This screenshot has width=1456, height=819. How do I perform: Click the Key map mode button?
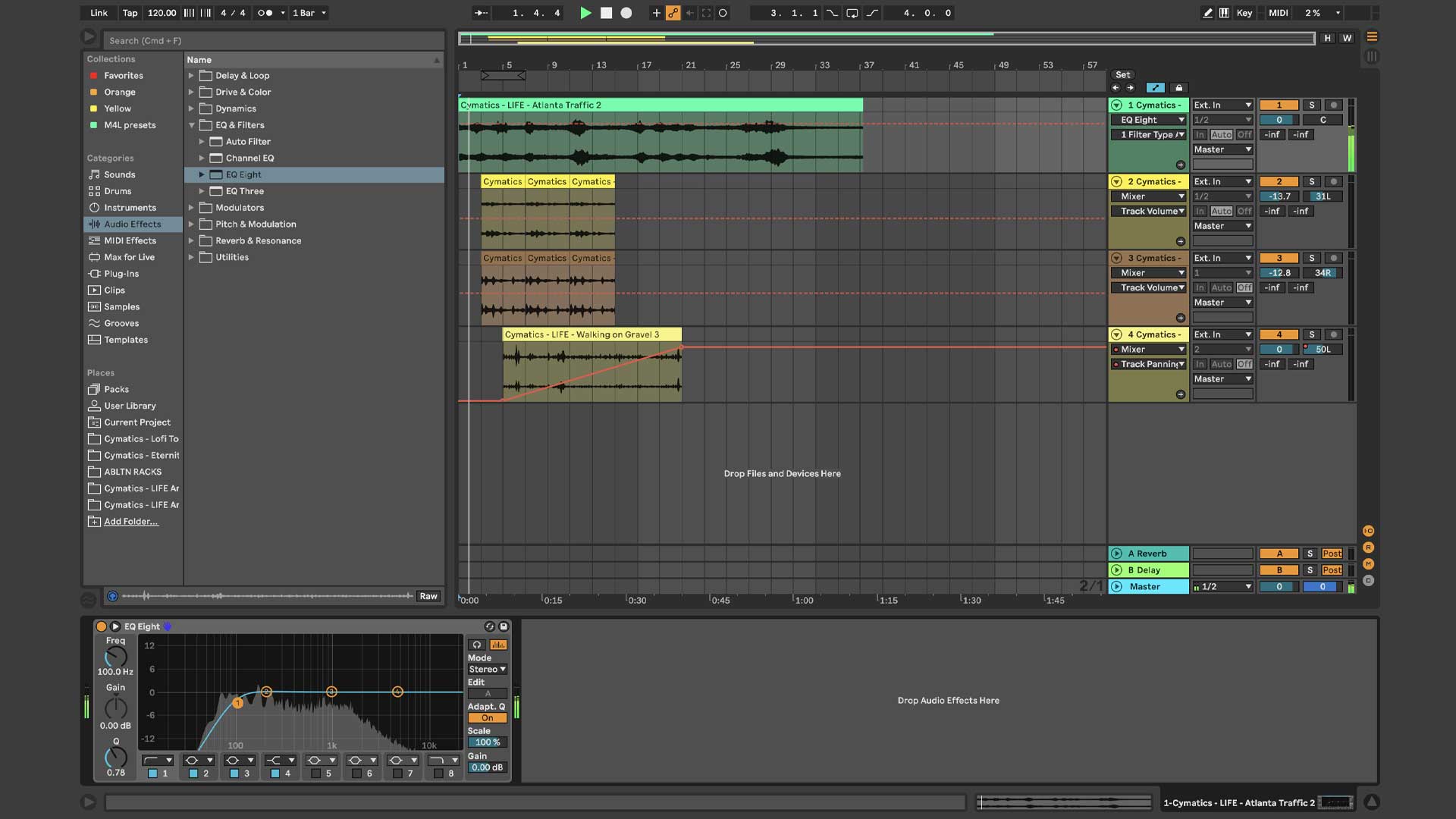click(x=1244, y=13)
